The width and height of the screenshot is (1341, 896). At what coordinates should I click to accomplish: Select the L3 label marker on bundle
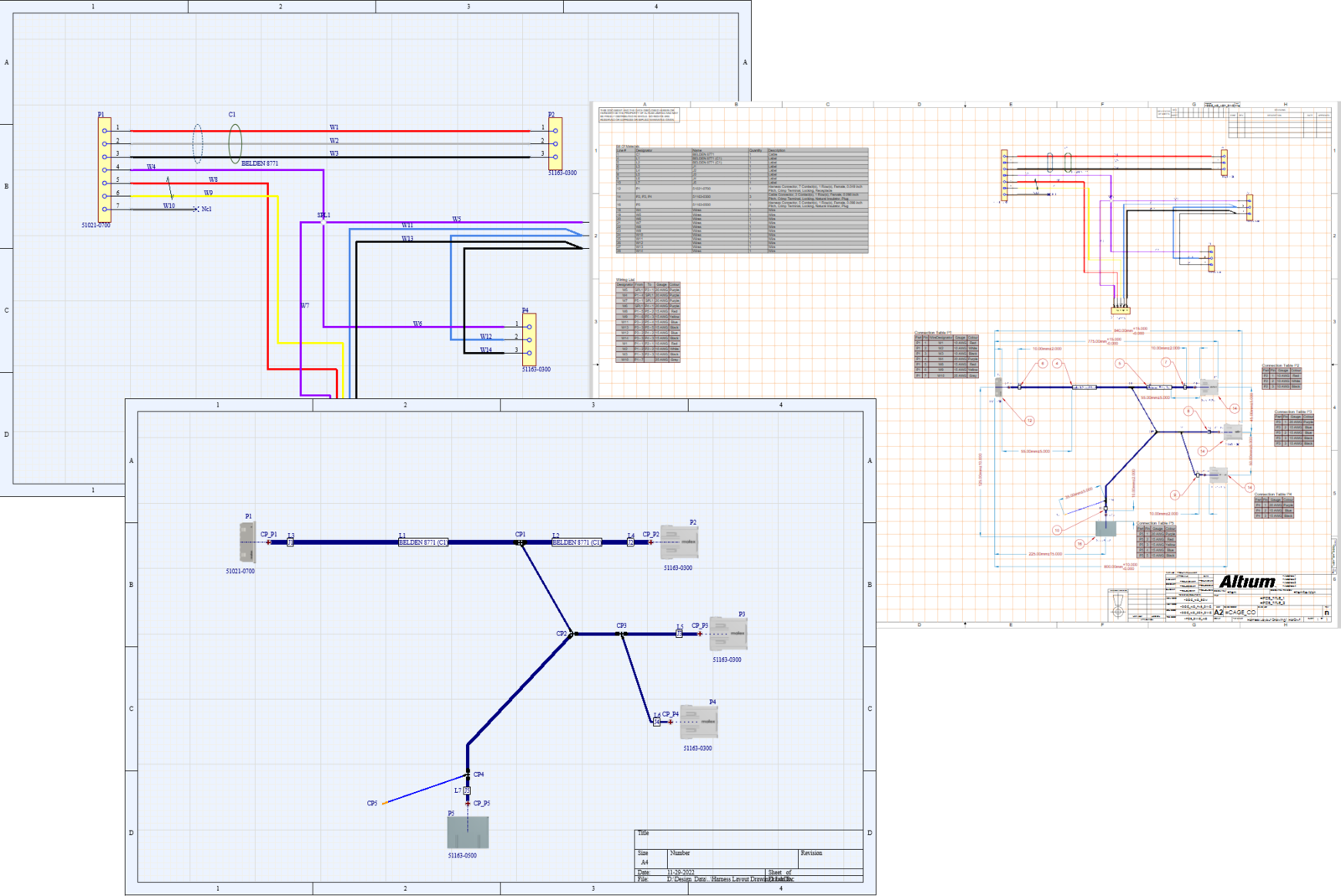[x=291, y=542]
